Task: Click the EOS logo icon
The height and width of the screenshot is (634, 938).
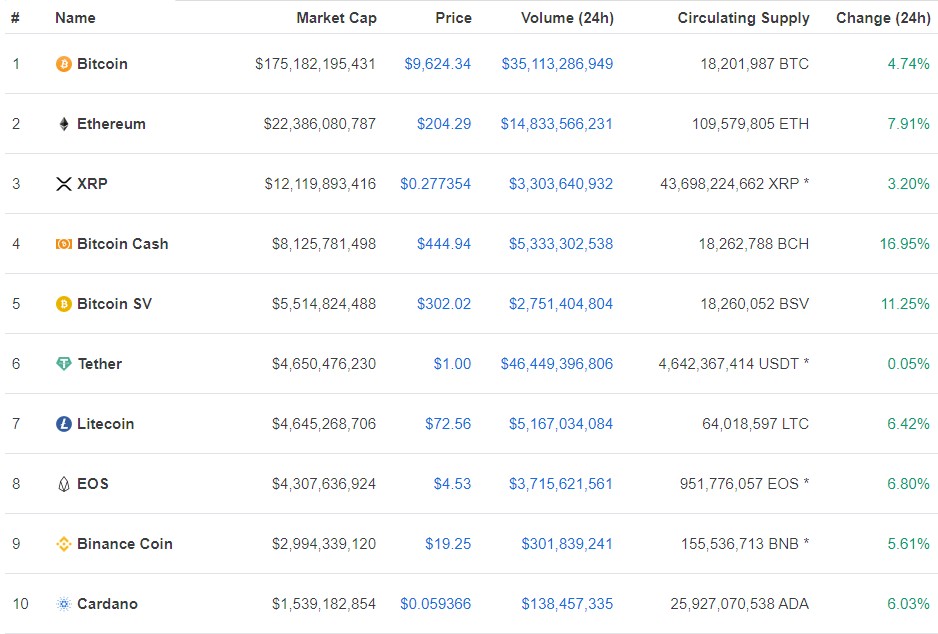Action: pos(63,484)
